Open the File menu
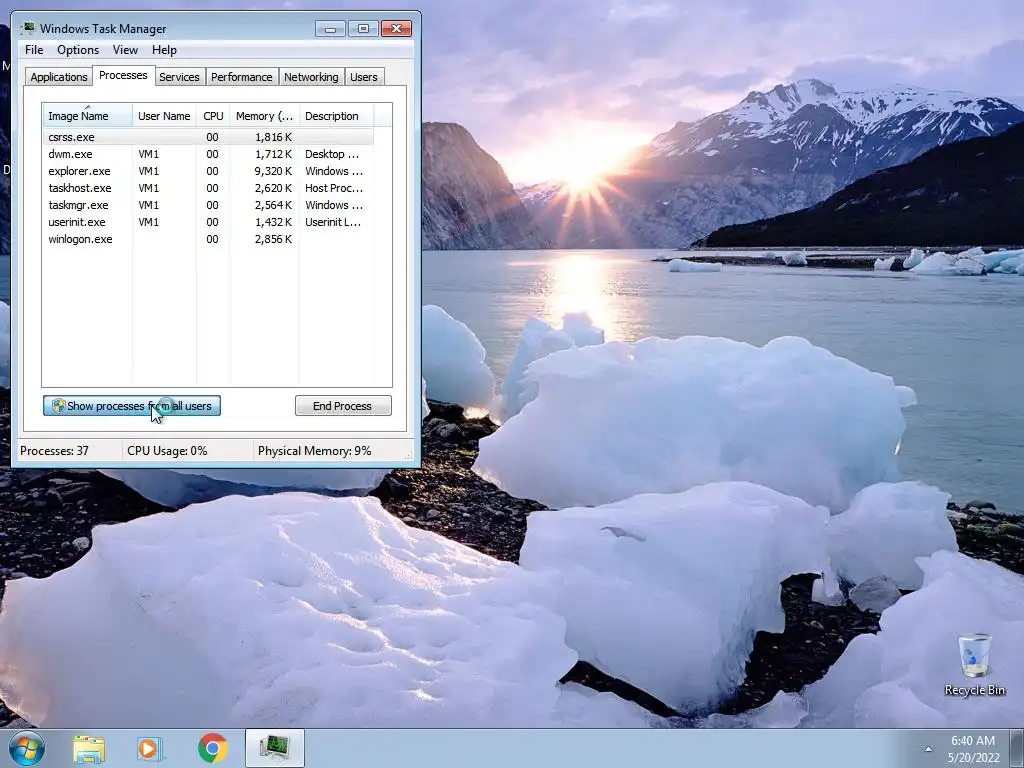Viewport: 1024px width, 768px height. click(34, 50)
